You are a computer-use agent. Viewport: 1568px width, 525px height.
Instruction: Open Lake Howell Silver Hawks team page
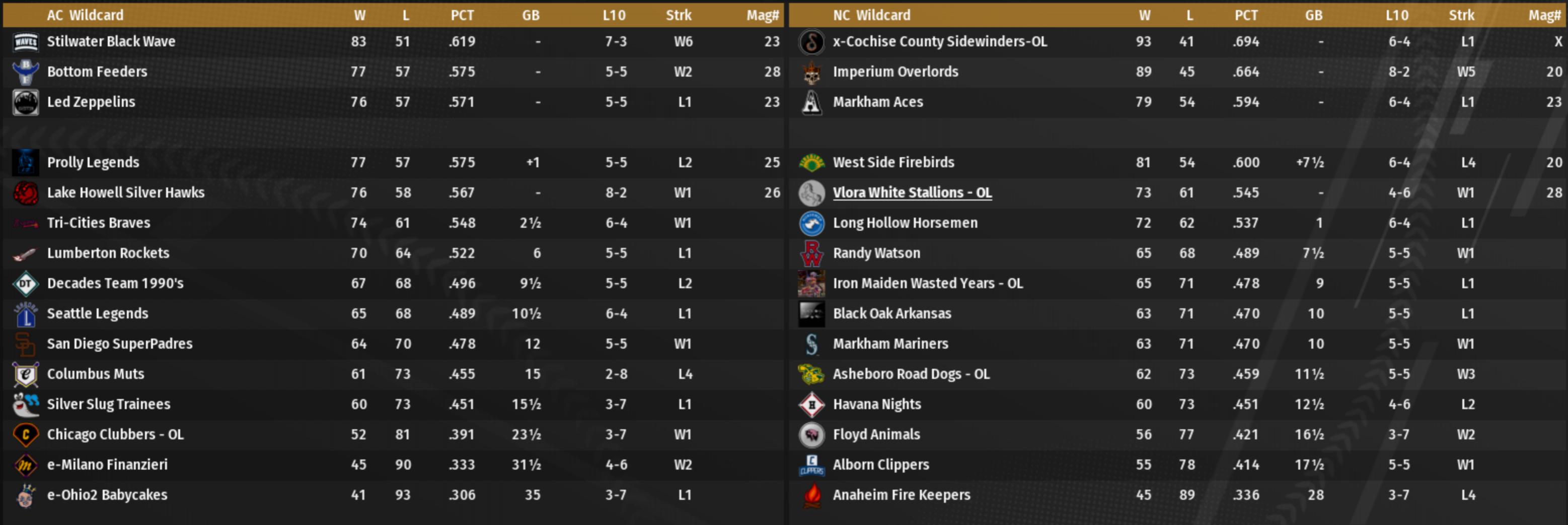click(126, 192)
